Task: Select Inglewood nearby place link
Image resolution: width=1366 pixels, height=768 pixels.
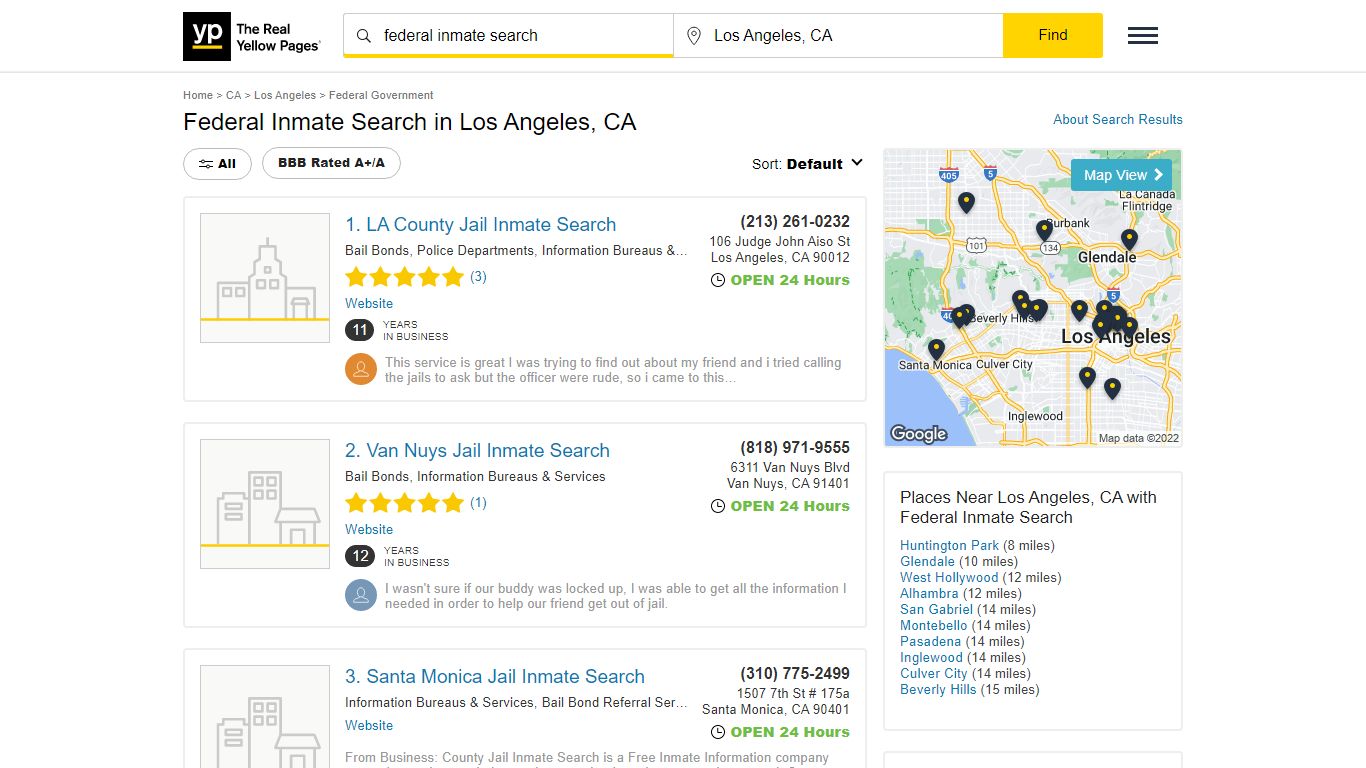Action: tap(931, 657)
